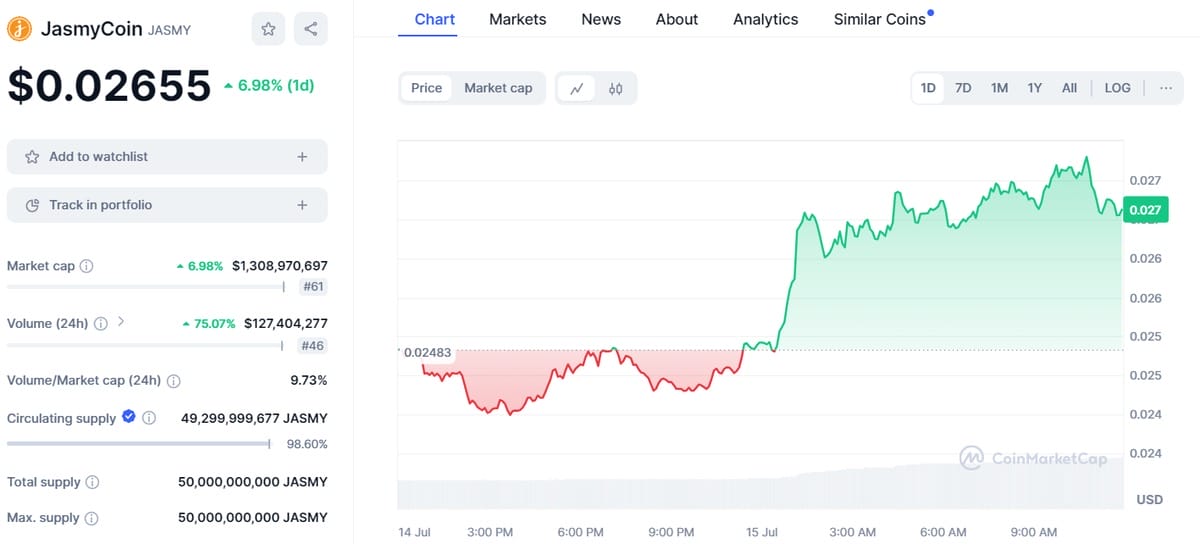Select Market cap chart mode

point(498,88)
